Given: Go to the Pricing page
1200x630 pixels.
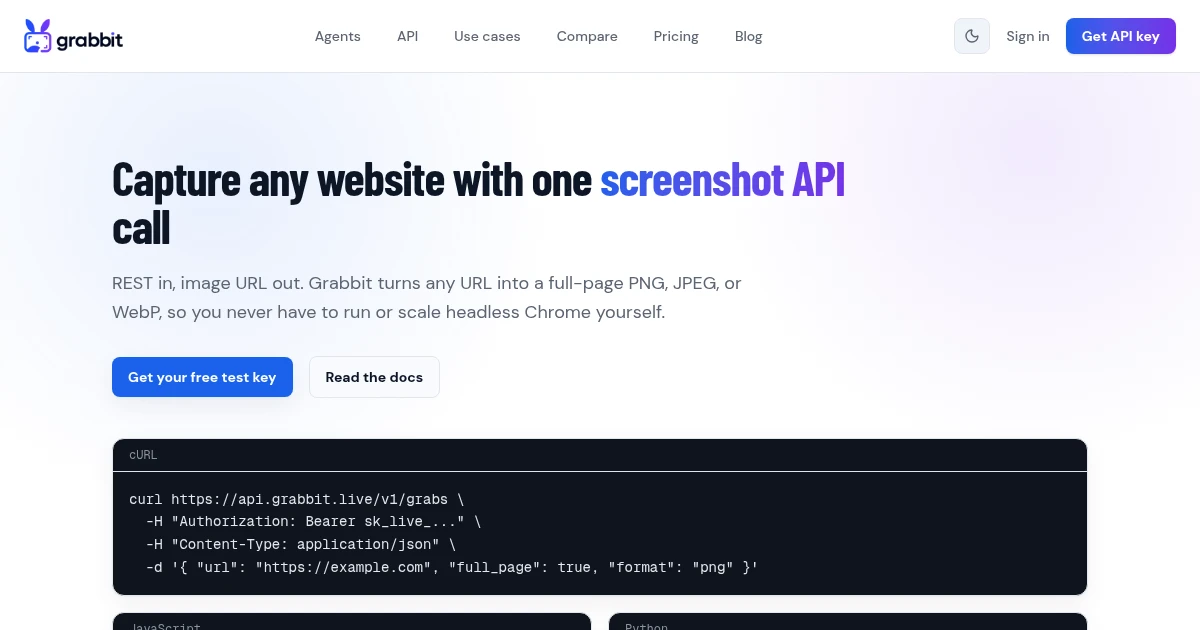Looking at the screenshot, I should (676, 36).
